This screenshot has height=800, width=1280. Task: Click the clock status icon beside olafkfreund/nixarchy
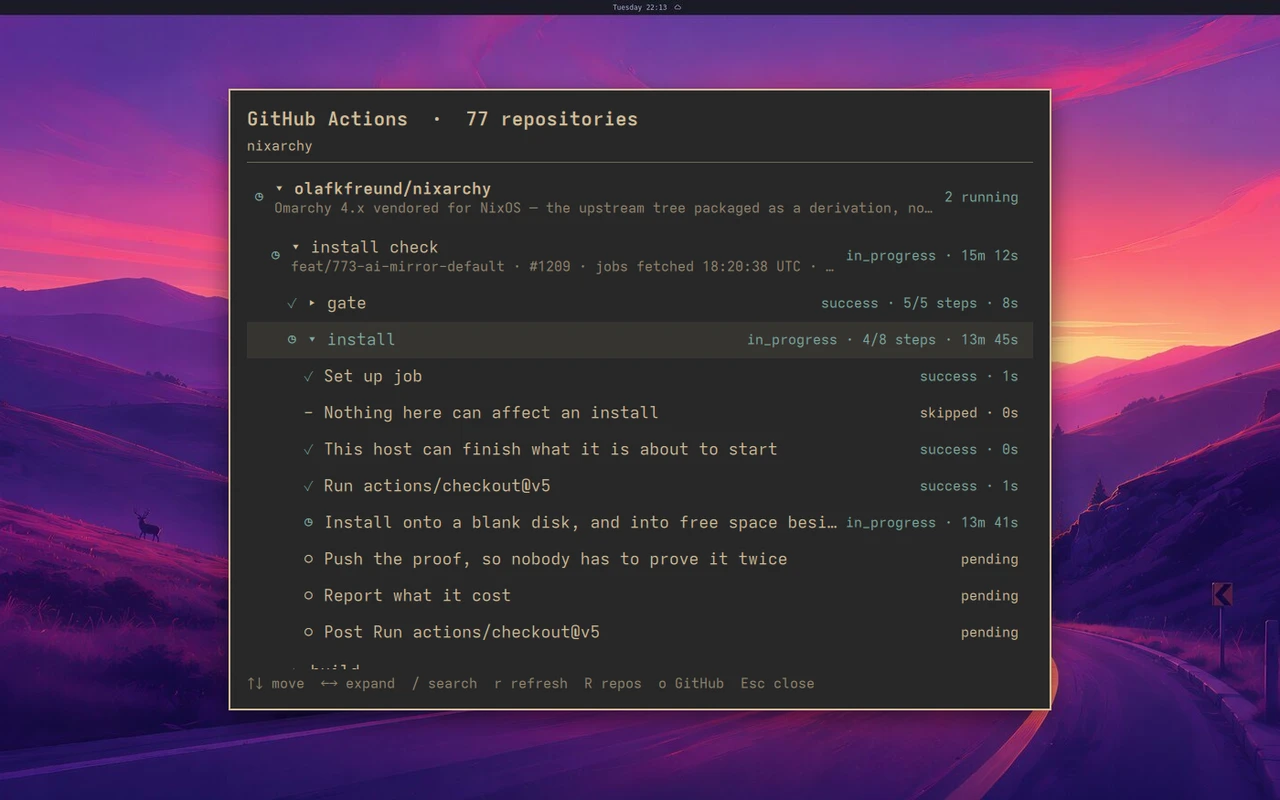tap(259, 197)
